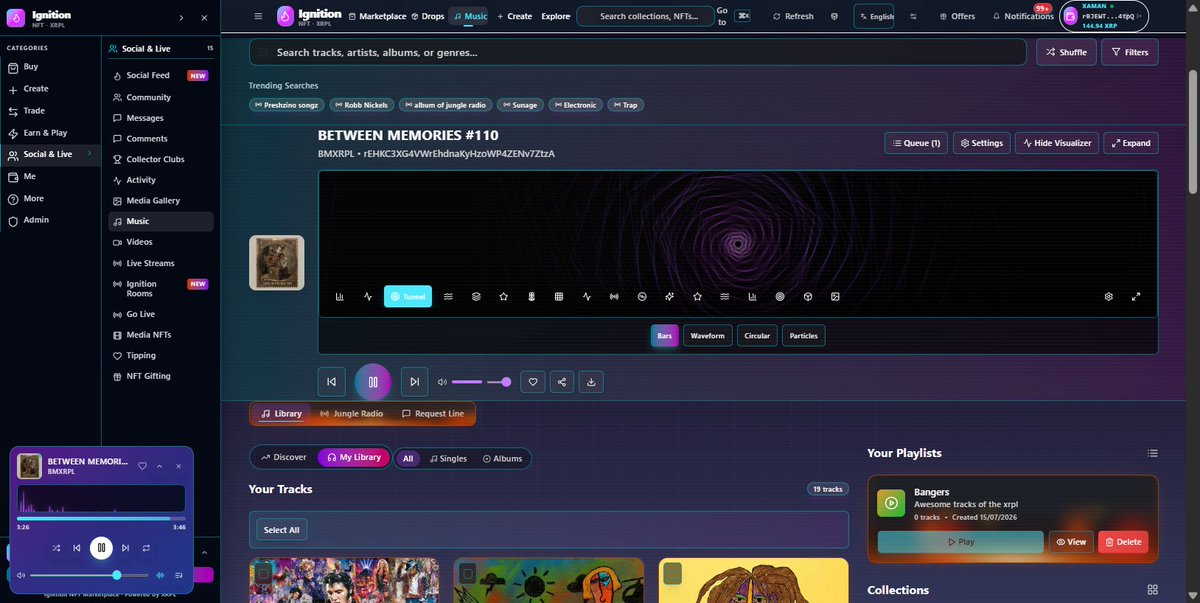Click the queue list icon in the mini player
The width and height of the screenshot is (1200, 603).
click(179, 575)
